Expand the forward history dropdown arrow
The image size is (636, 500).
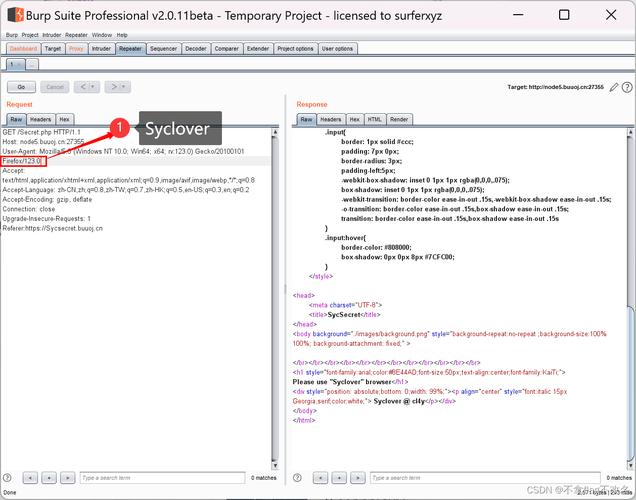click(x=126, y=87)
